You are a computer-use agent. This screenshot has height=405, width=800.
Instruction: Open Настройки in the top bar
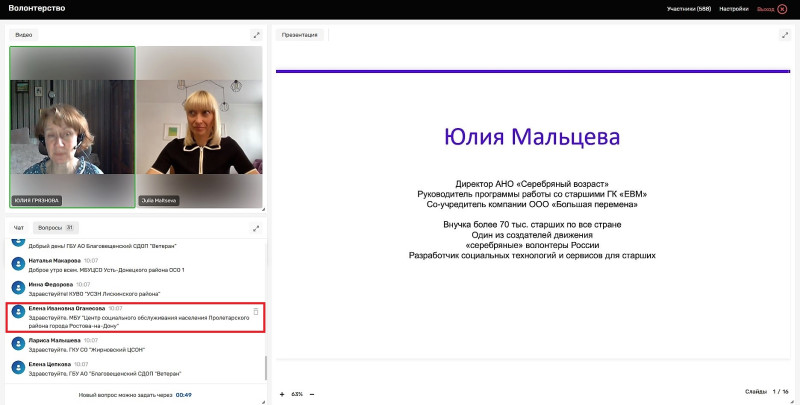coord(734,9)
